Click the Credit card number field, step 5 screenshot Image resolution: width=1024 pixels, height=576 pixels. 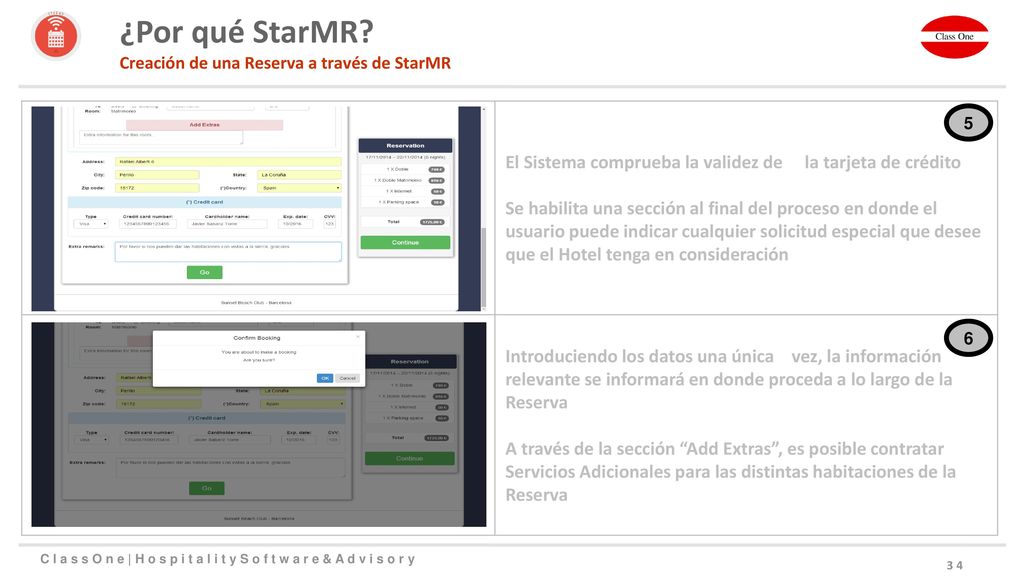(x=148, y=224)
